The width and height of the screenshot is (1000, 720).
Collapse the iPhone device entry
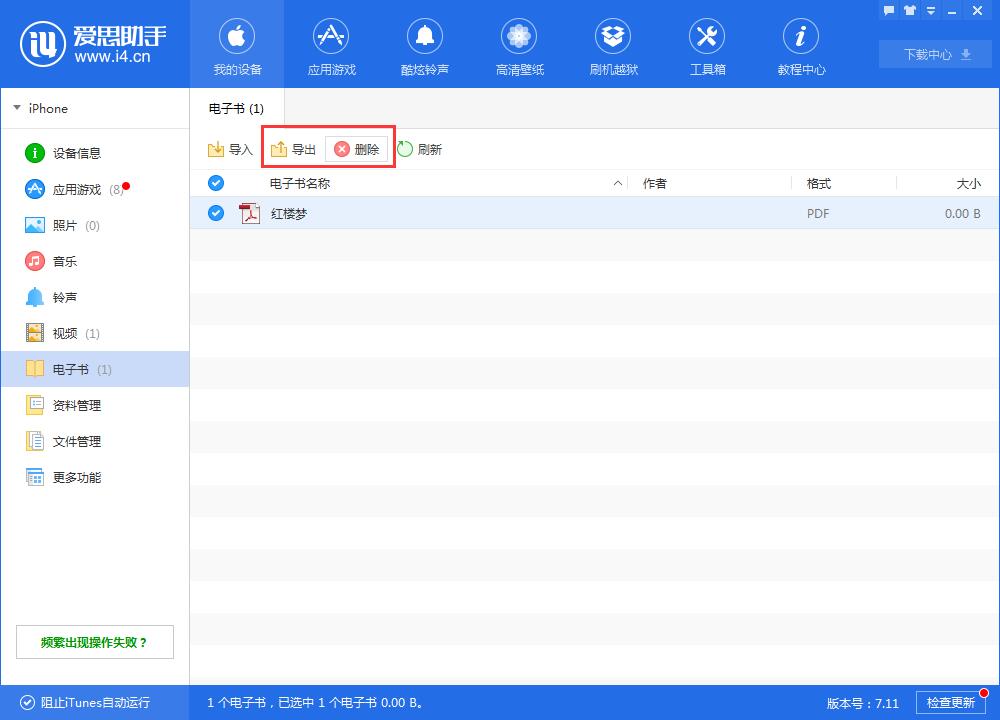coord(16,108)
